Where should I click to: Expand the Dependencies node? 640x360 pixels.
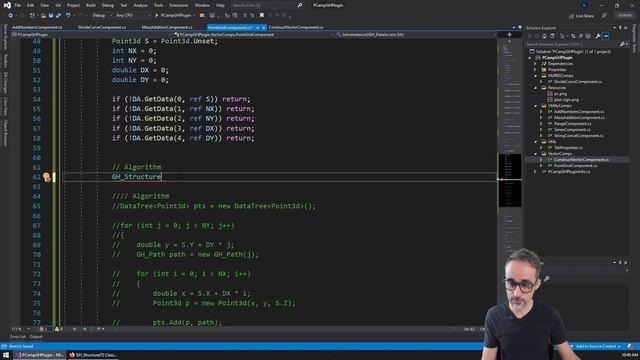535,64
